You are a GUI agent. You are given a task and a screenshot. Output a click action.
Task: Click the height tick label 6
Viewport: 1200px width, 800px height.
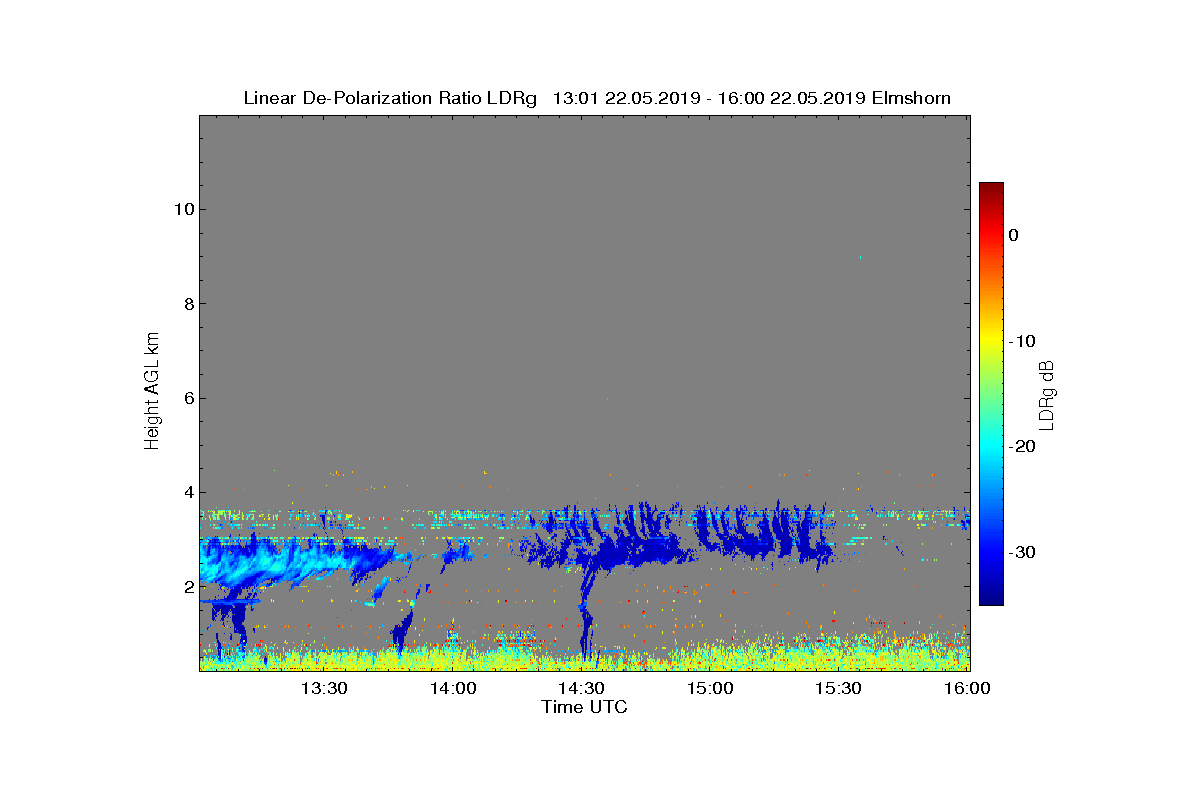click(x=187, y=398)
